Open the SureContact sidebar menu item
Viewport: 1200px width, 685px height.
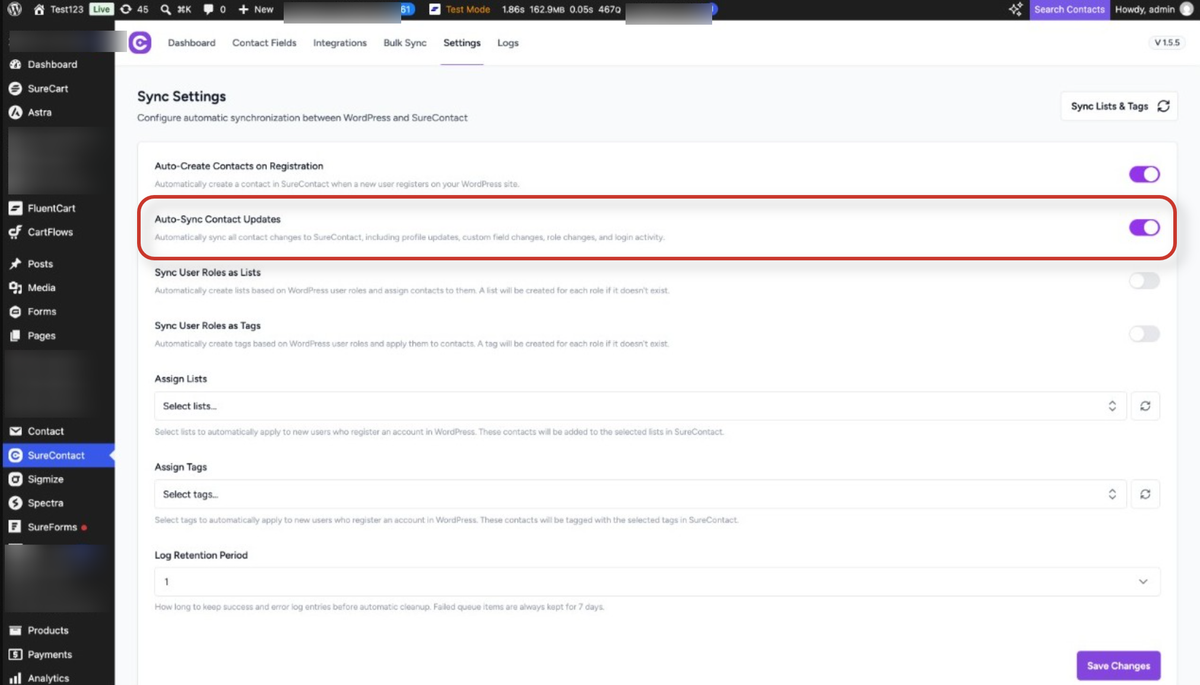(x=57, y=455)
